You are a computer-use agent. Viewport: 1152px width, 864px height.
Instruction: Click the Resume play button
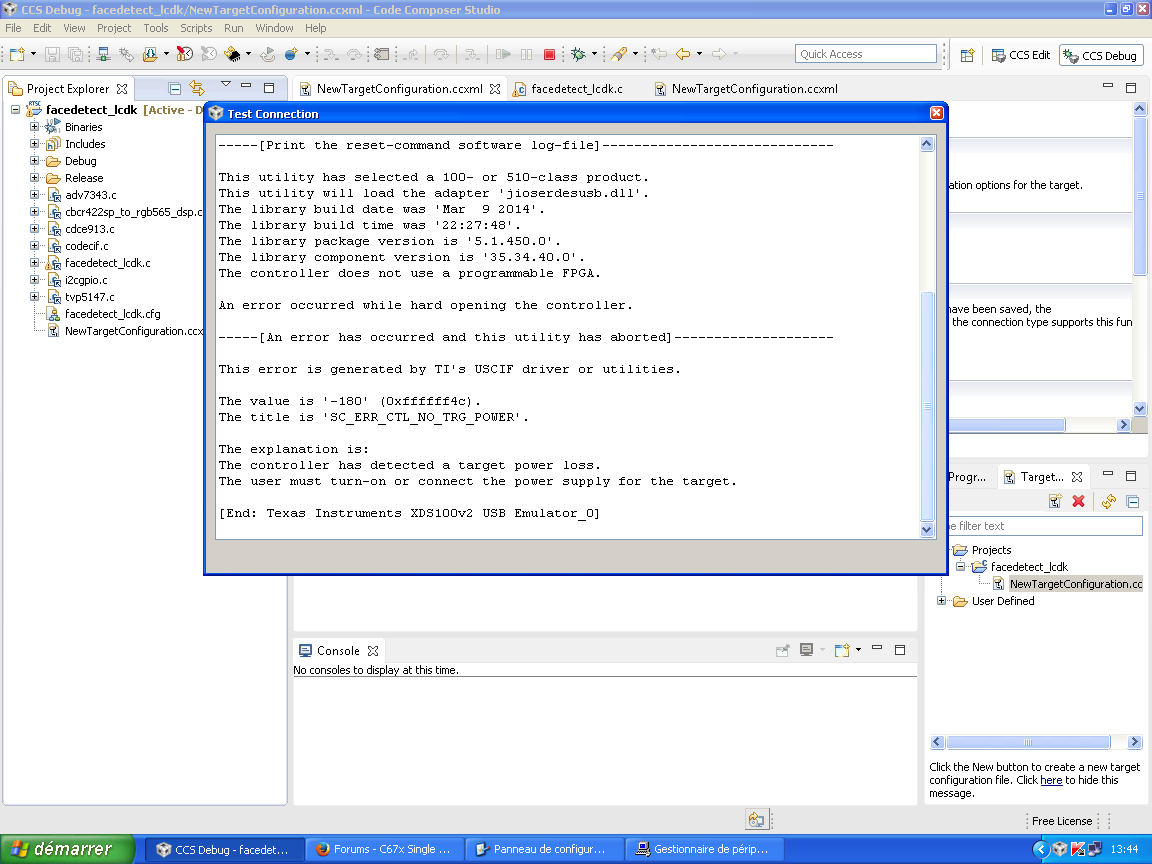(x=503, y=54)
